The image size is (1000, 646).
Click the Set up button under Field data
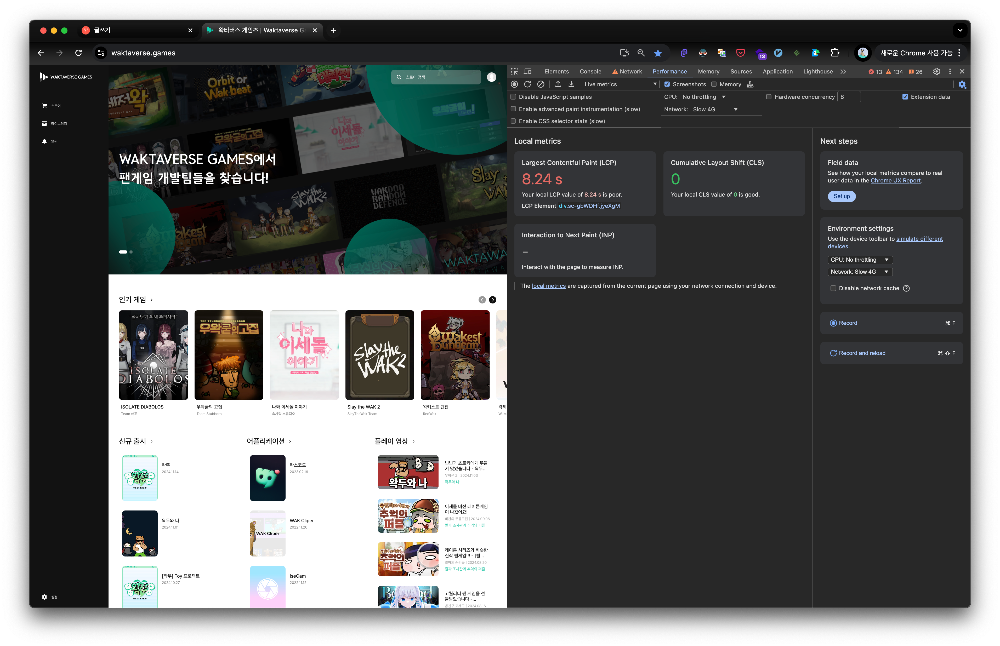(842, 196)
